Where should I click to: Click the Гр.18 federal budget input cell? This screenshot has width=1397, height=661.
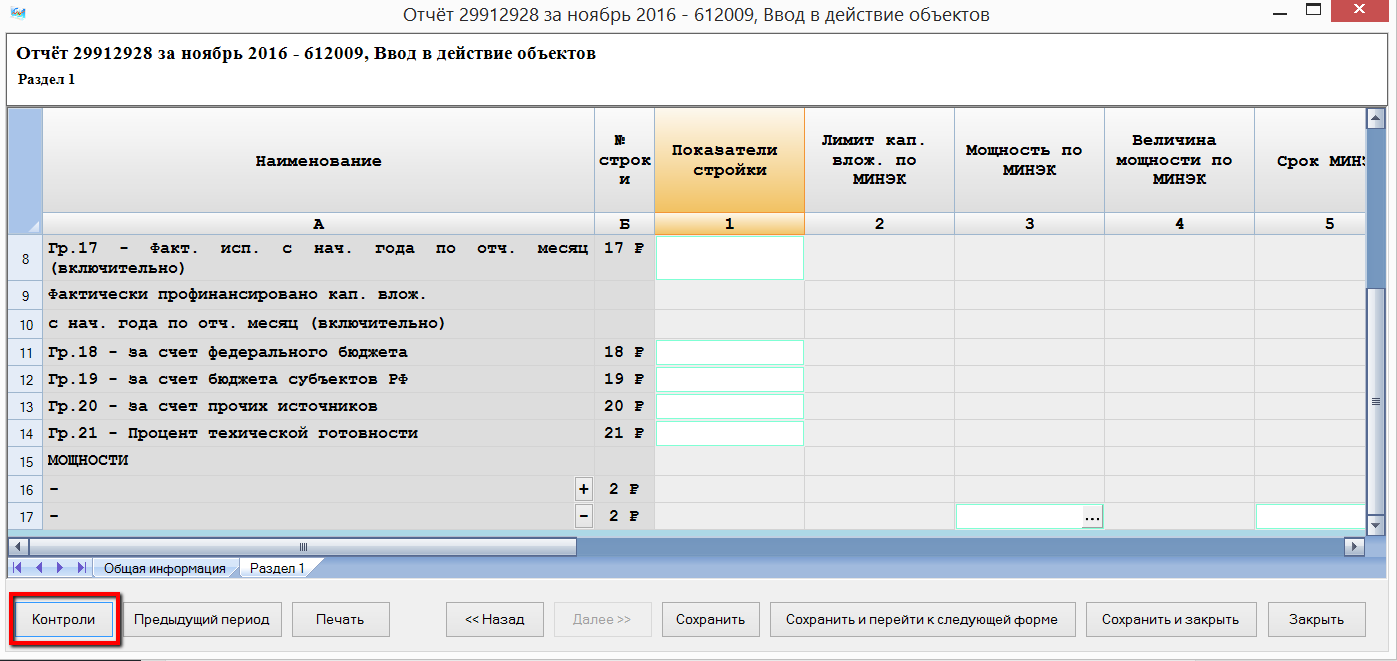tap(730, 352)
